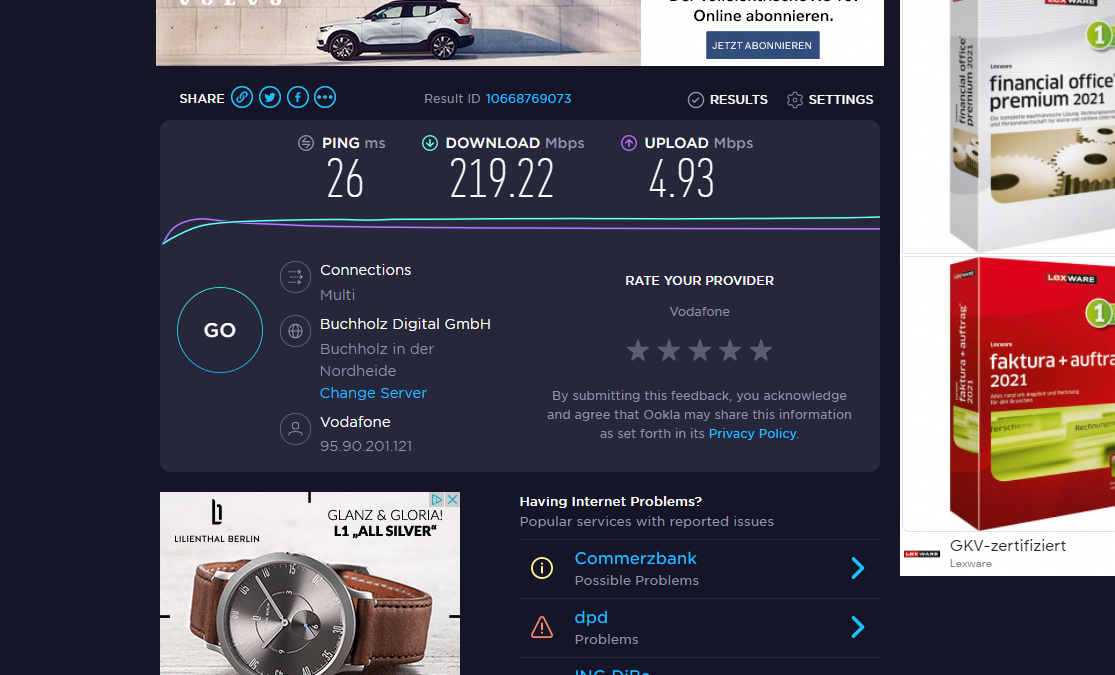Open the Settings menu

coord(830,100)
